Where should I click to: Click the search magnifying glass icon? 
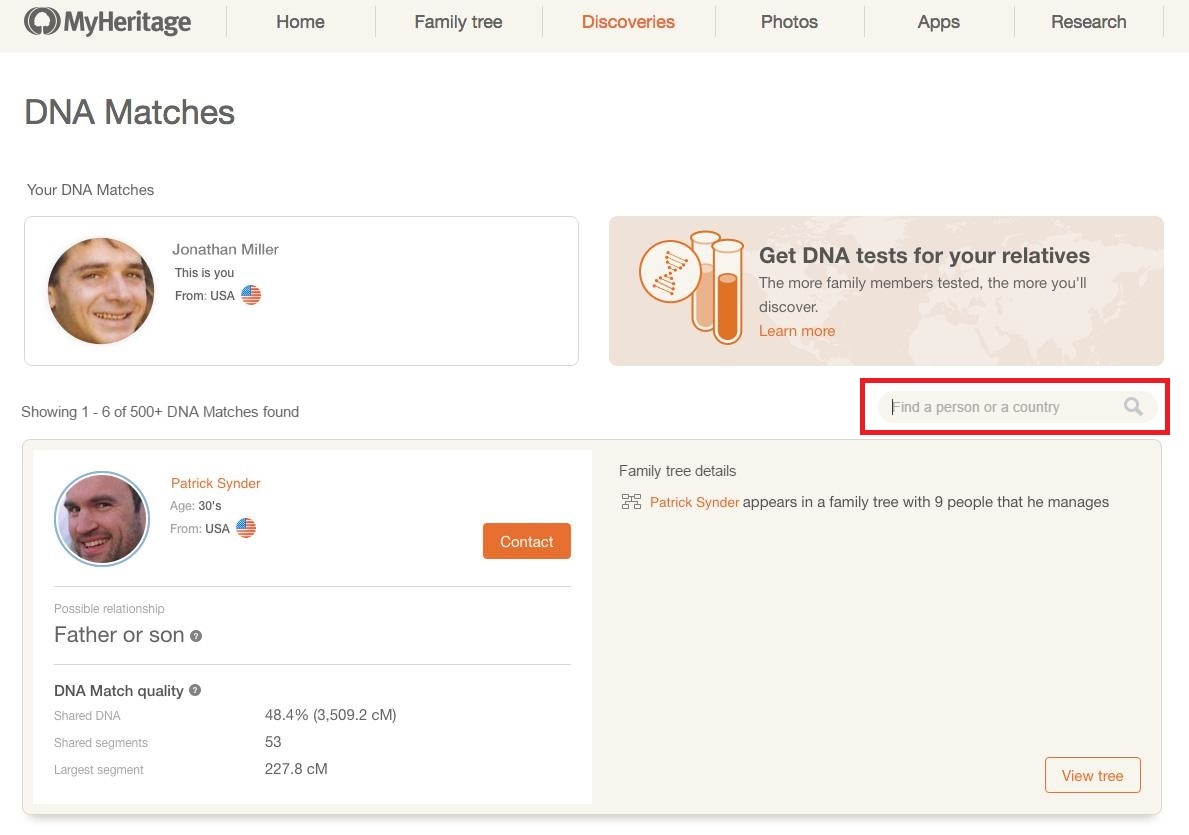[x=1133, y=406]
